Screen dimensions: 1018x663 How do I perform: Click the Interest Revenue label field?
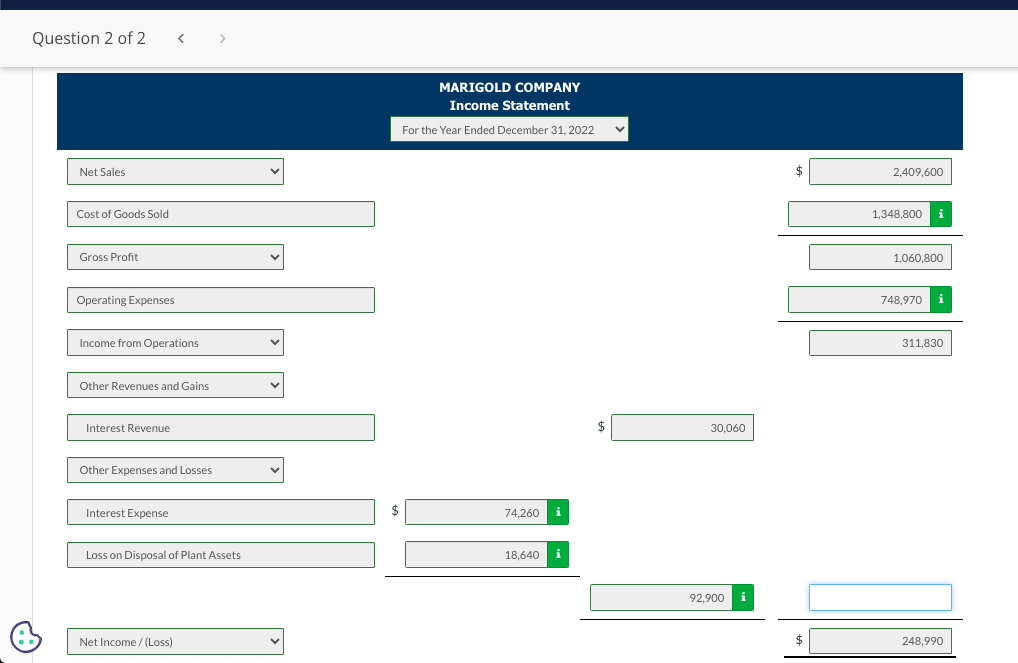pyautogui.click(x=221, y=427)
